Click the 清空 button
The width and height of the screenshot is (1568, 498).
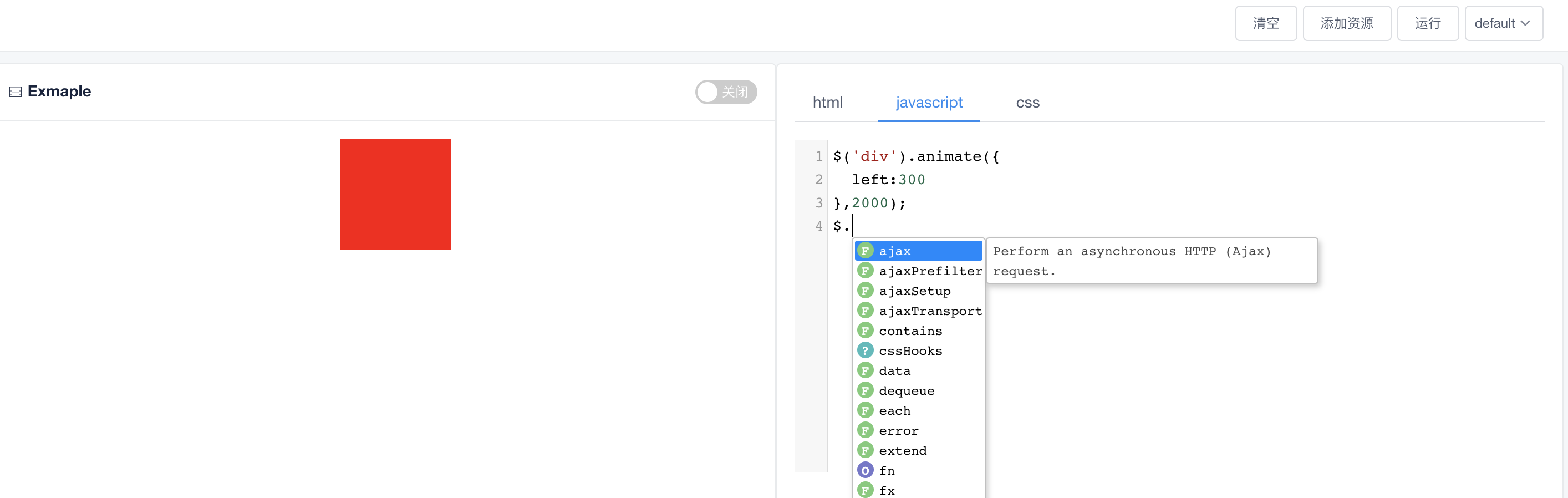click(1265, 23)
